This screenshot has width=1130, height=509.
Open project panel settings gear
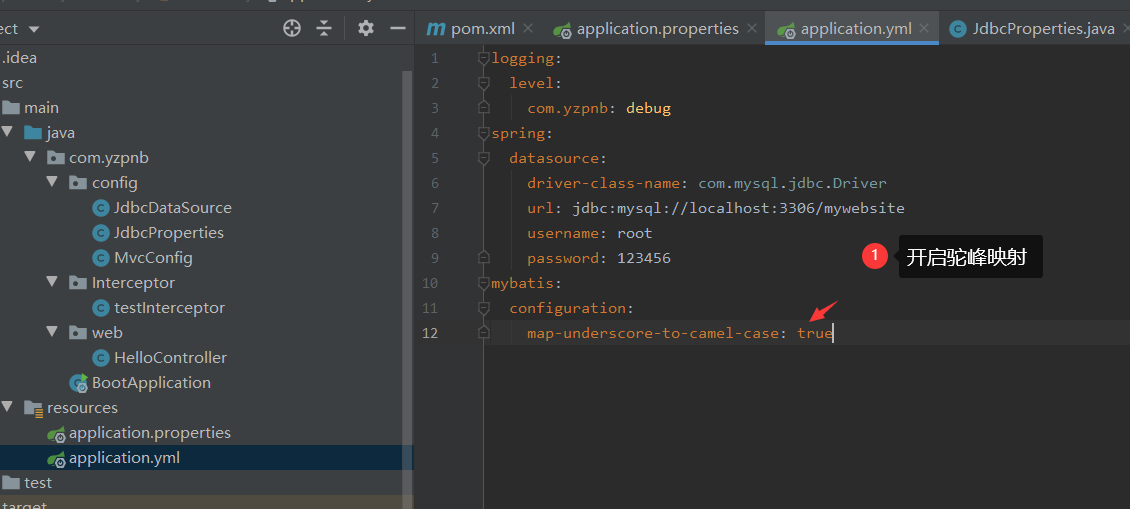point(366,29)
